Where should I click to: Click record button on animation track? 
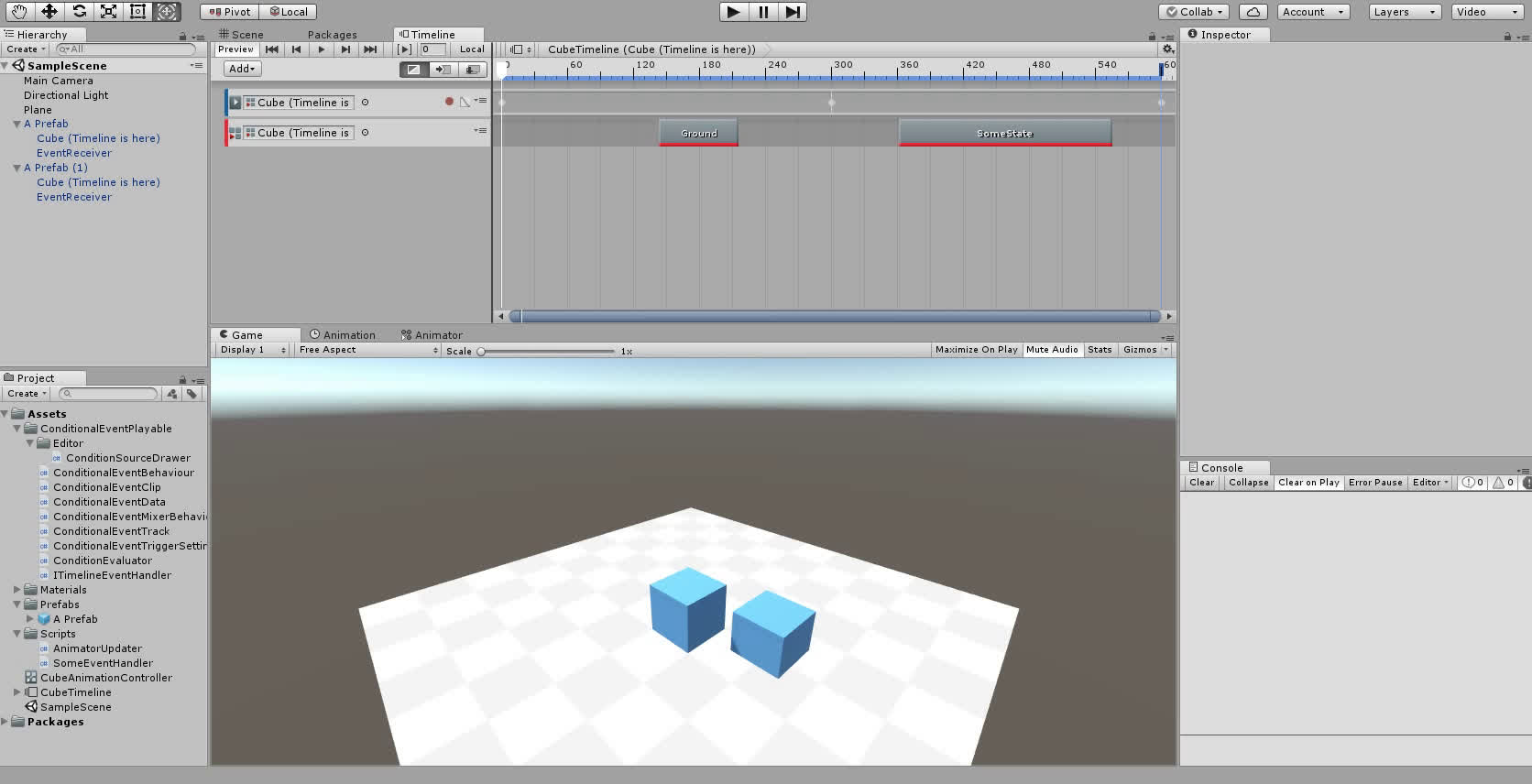coord(449,102)
